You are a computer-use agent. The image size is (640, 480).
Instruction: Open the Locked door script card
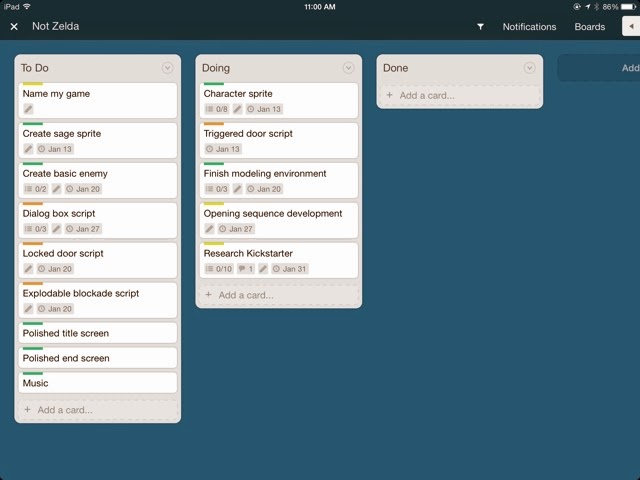[x=98, y=260]
